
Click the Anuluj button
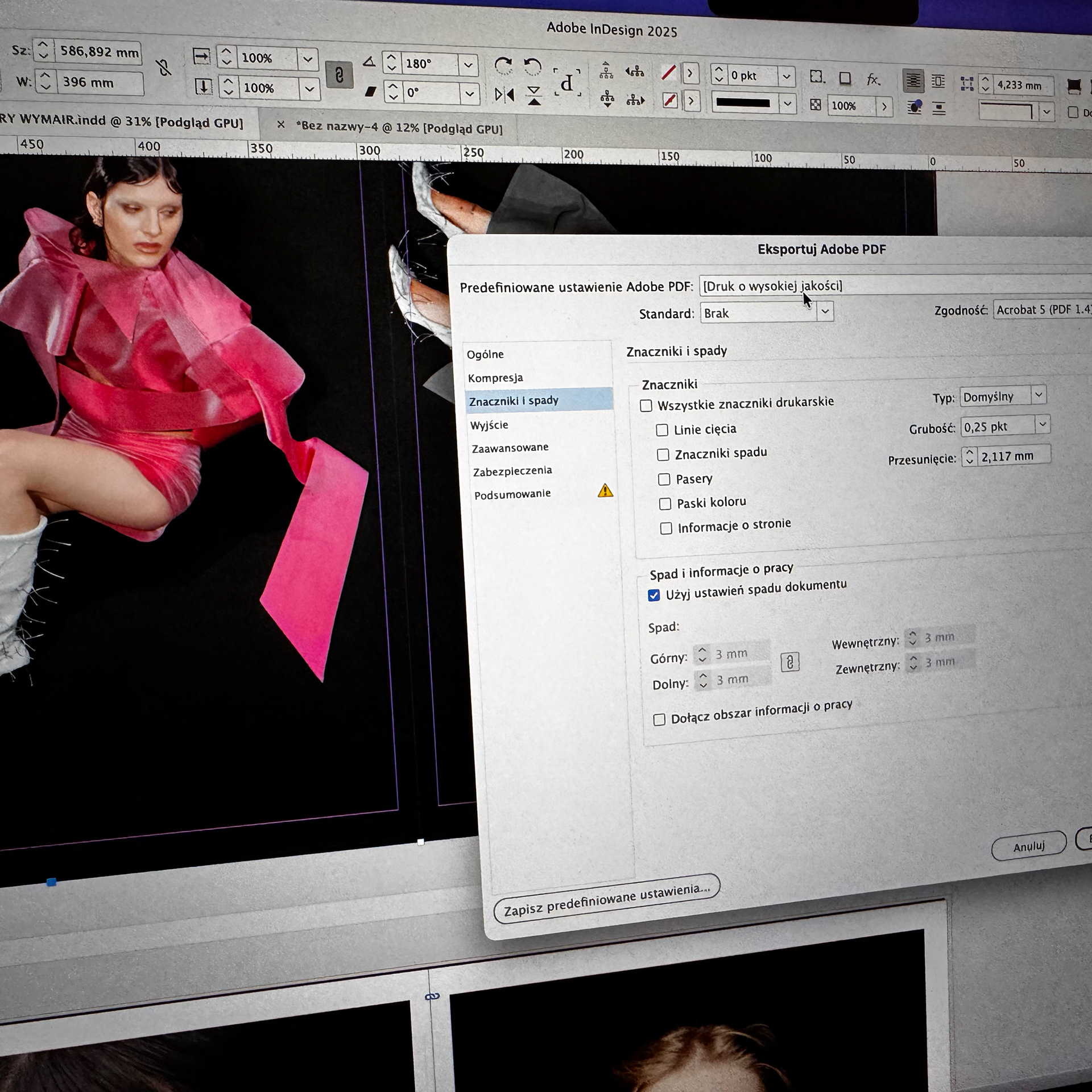click(x=1028, y=847)
